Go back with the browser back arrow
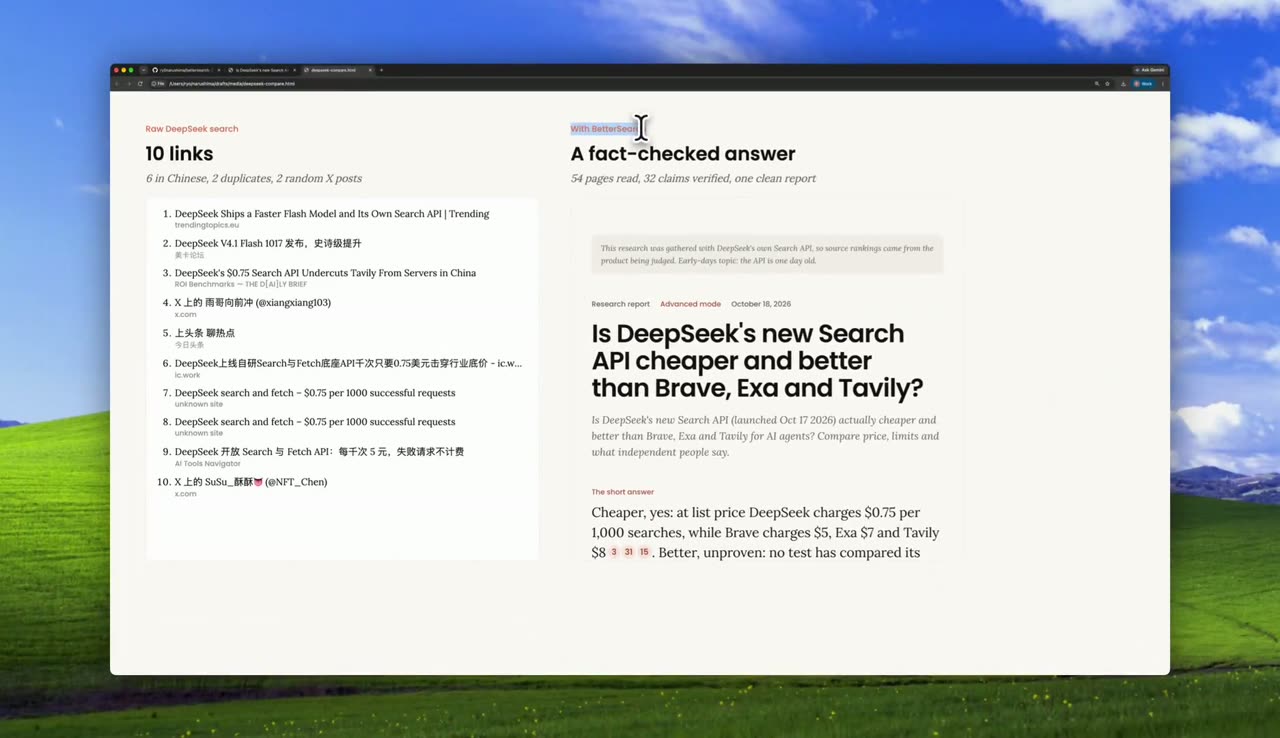This screenshot has width=1280, height=738. pos(117,84)
